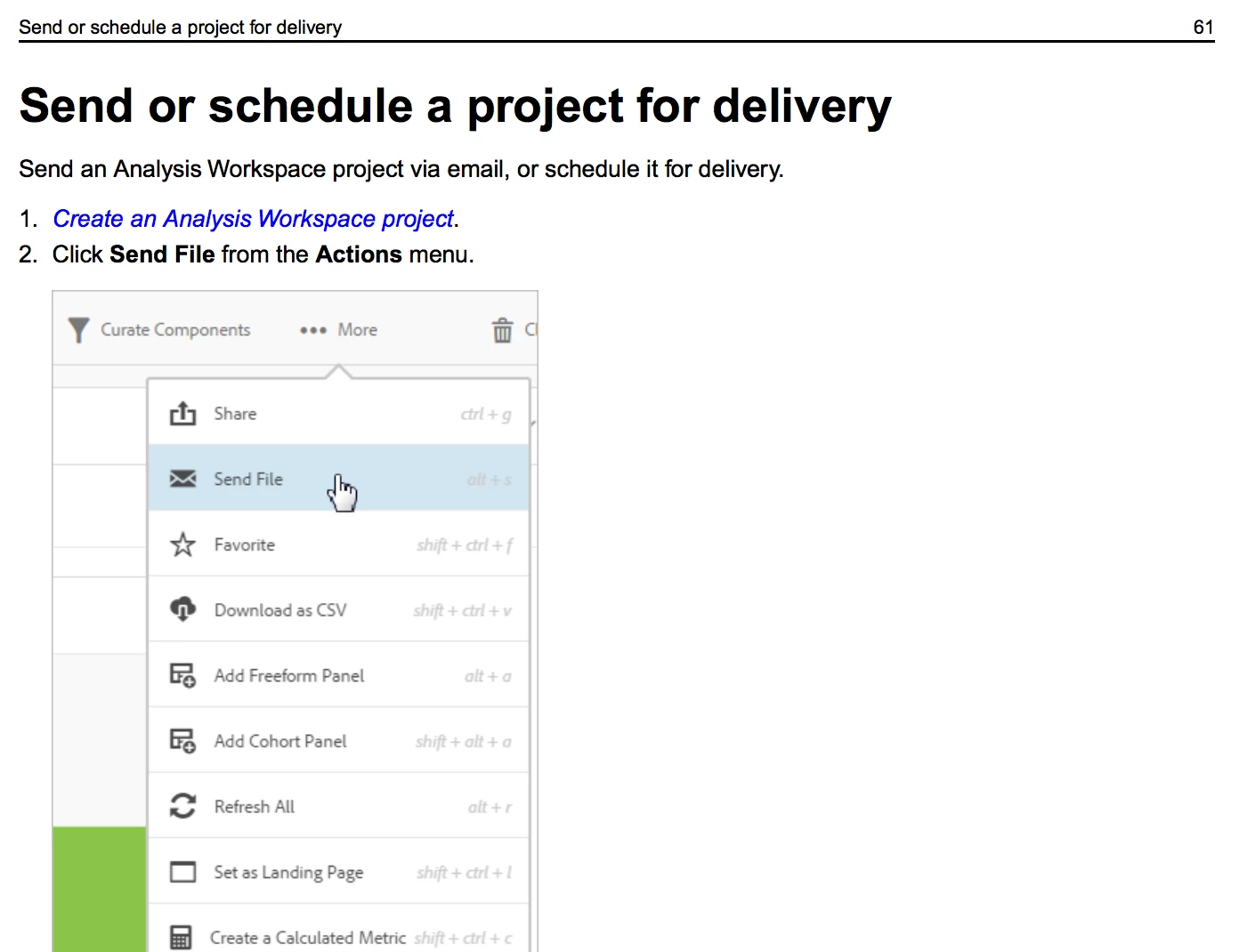Click the Favorite star icon
The width and height of the screenshot is (1239, 952).
coord(182,545)
